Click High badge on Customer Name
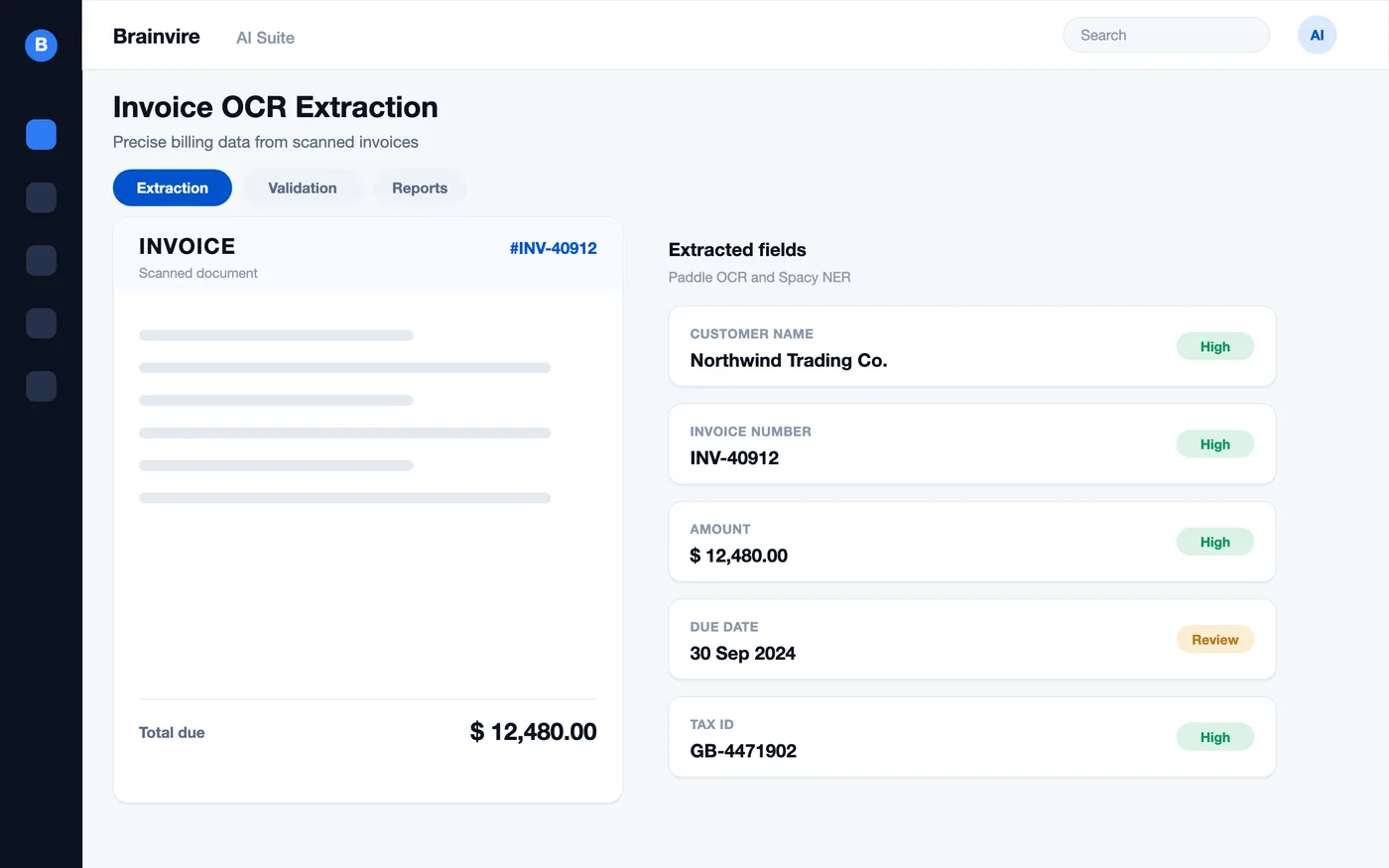Viewport: 1389px width, 868px height. 1215,346
